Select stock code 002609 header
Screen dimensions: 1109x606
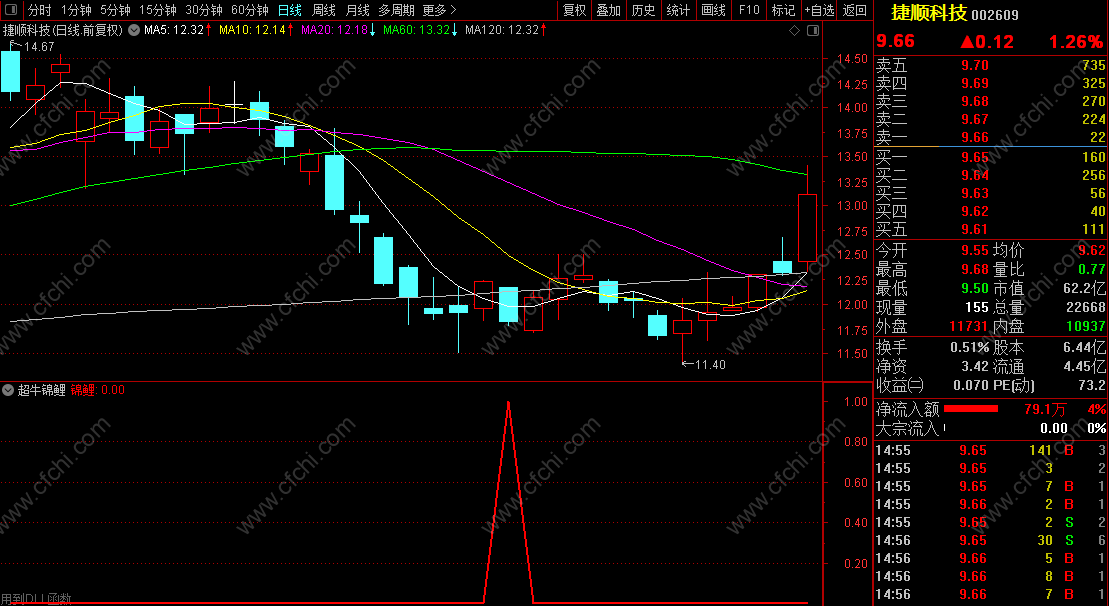click(x=995, y=15)
